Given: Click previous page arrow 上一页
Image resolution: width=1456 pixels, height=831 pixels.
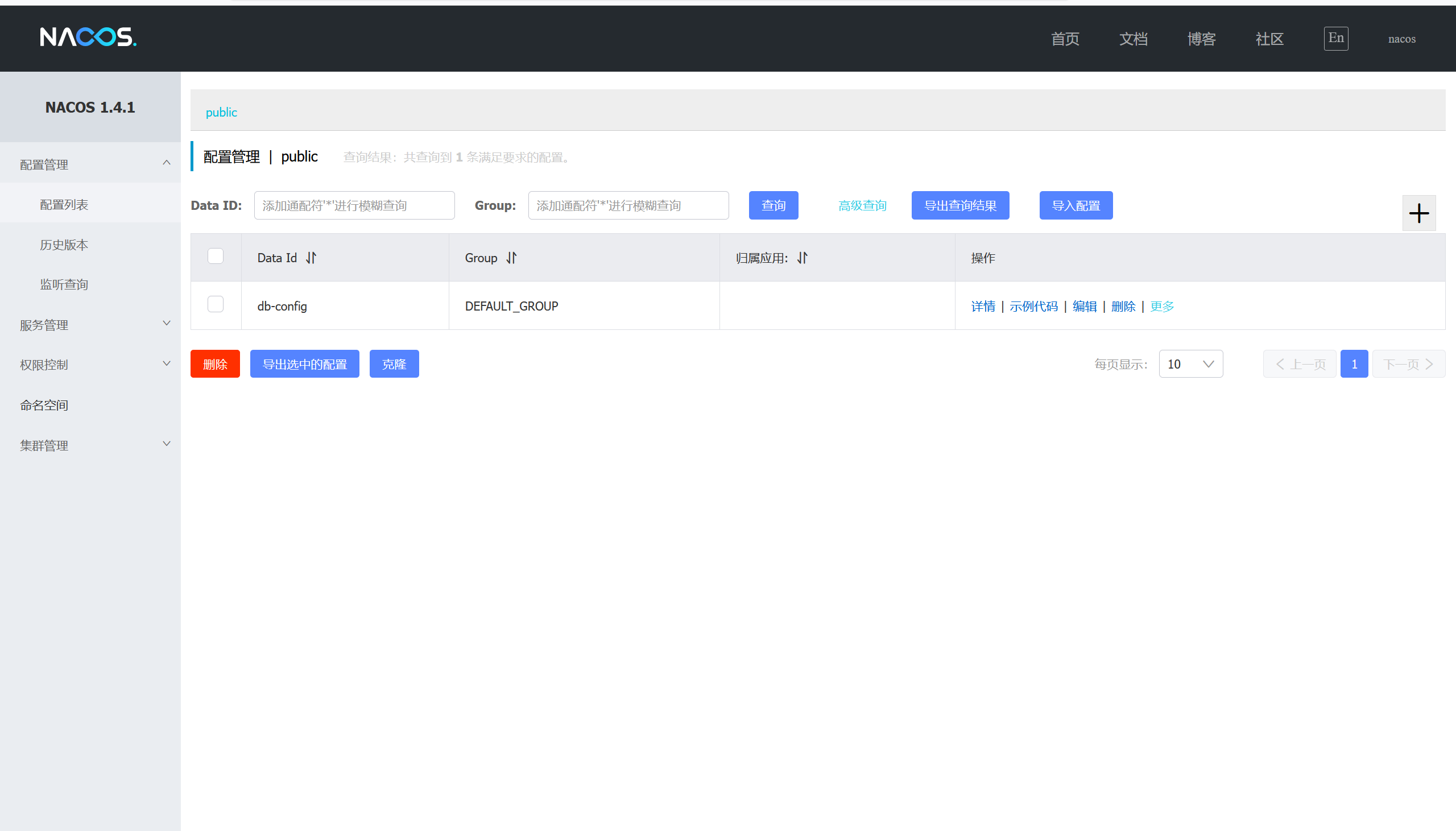Looking at the screenshot, I should click(1300, 364).
